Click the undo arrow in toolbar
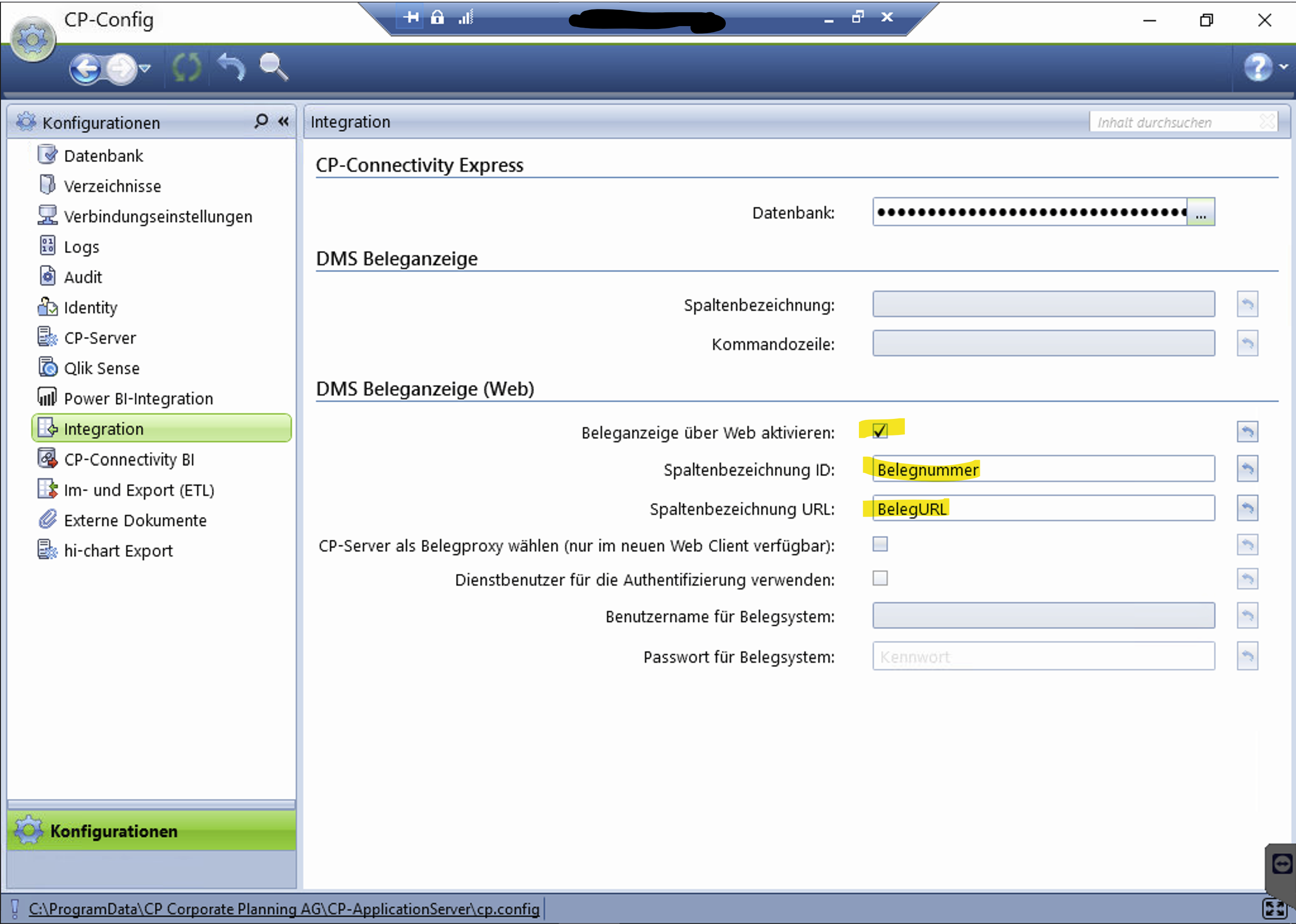Viewport: 1296px width, 924px height. tap(232, 67)
